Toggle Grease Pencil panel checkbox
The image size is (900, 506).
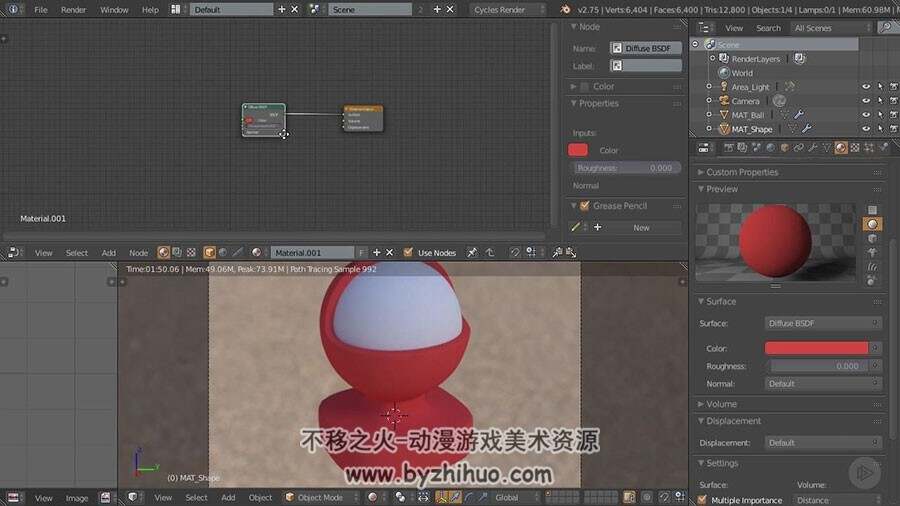pos(584,205)
